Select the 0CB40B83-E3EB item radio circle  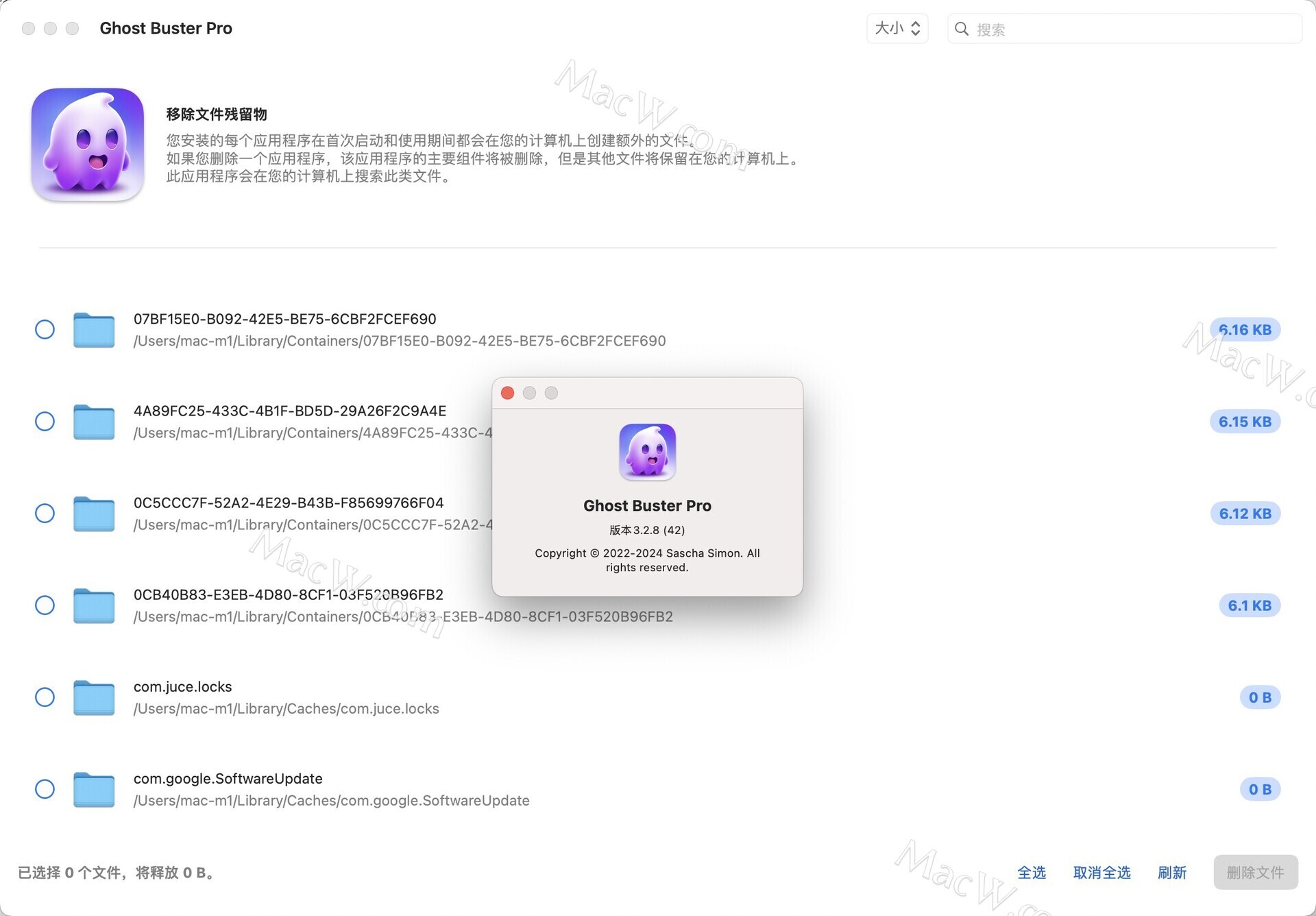tap(45, 605)
